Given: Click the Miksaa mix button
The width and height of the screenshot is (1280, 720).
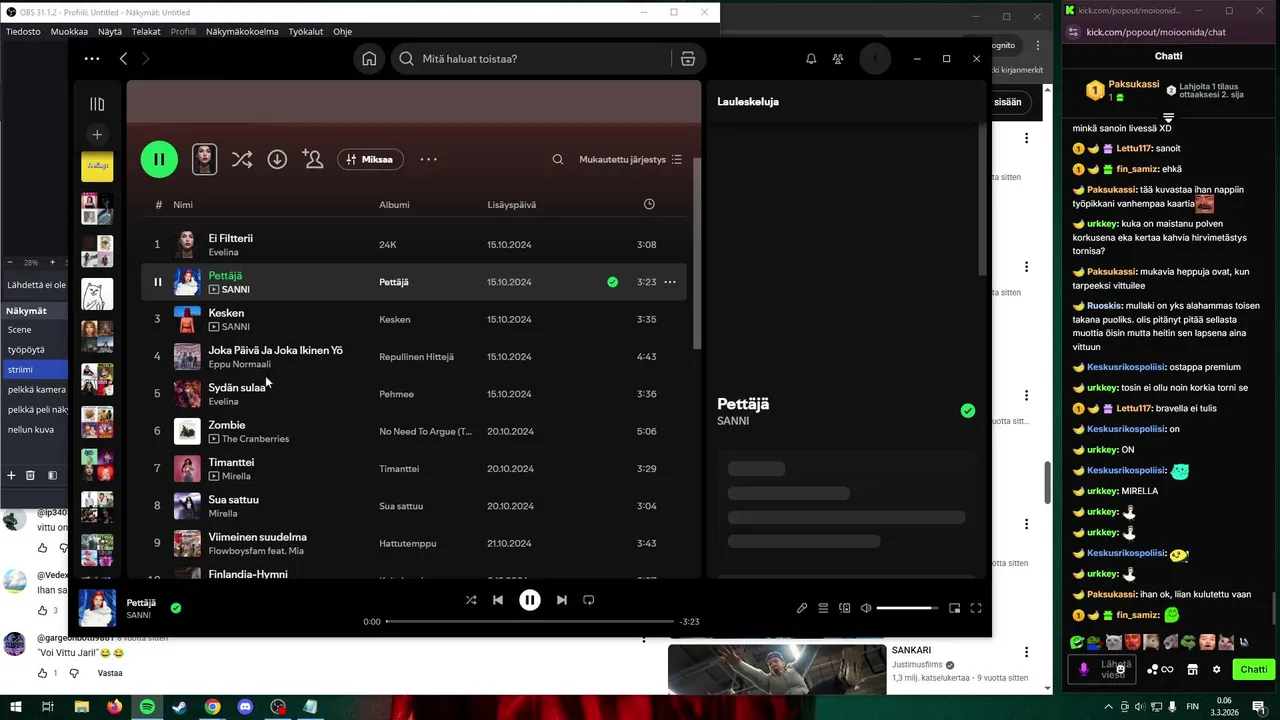Looking at the screenshot, I should pos(370,159).
